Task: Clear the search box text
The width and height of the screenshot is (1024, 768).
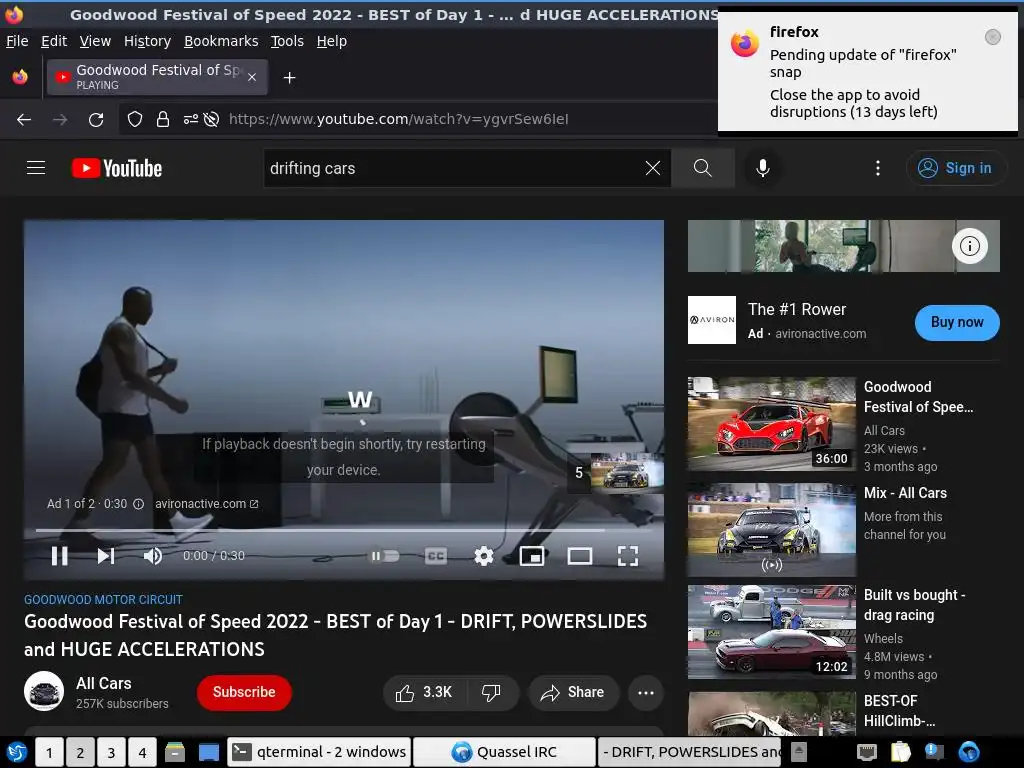Action: [652, 168]
